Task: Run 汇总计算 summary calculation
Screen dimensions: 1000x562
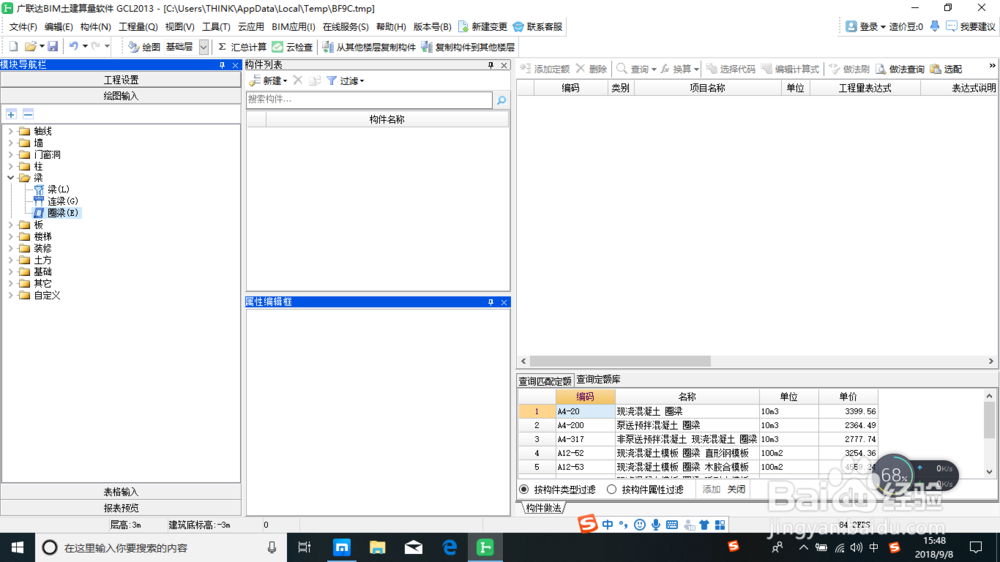Action: tap(242, 47)
